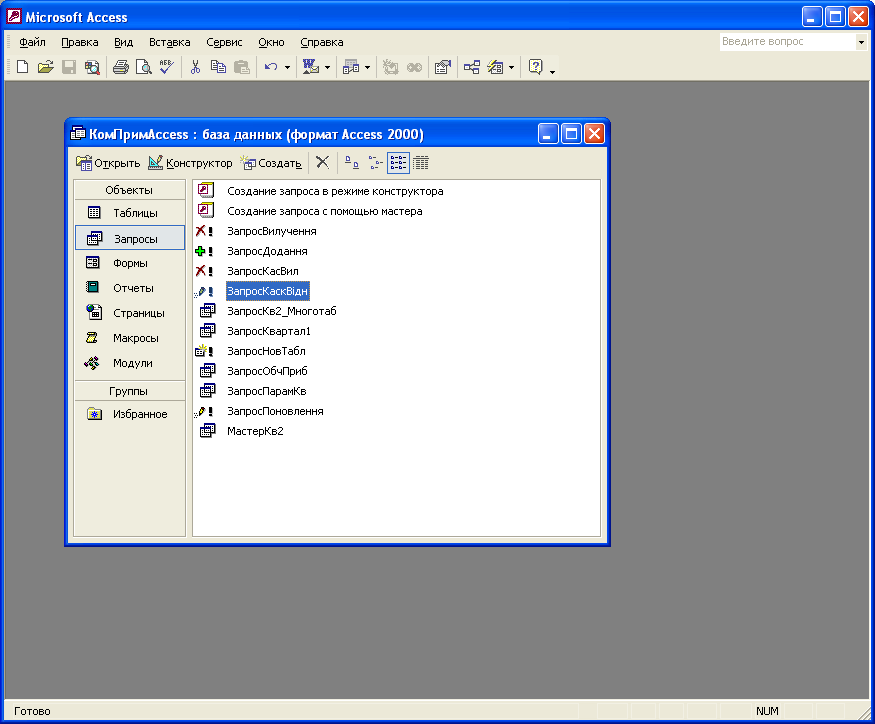Click the grayed Save diskette icon
Image resolution: width=875 pixels, height=724 pixels.
click(69, 68)
